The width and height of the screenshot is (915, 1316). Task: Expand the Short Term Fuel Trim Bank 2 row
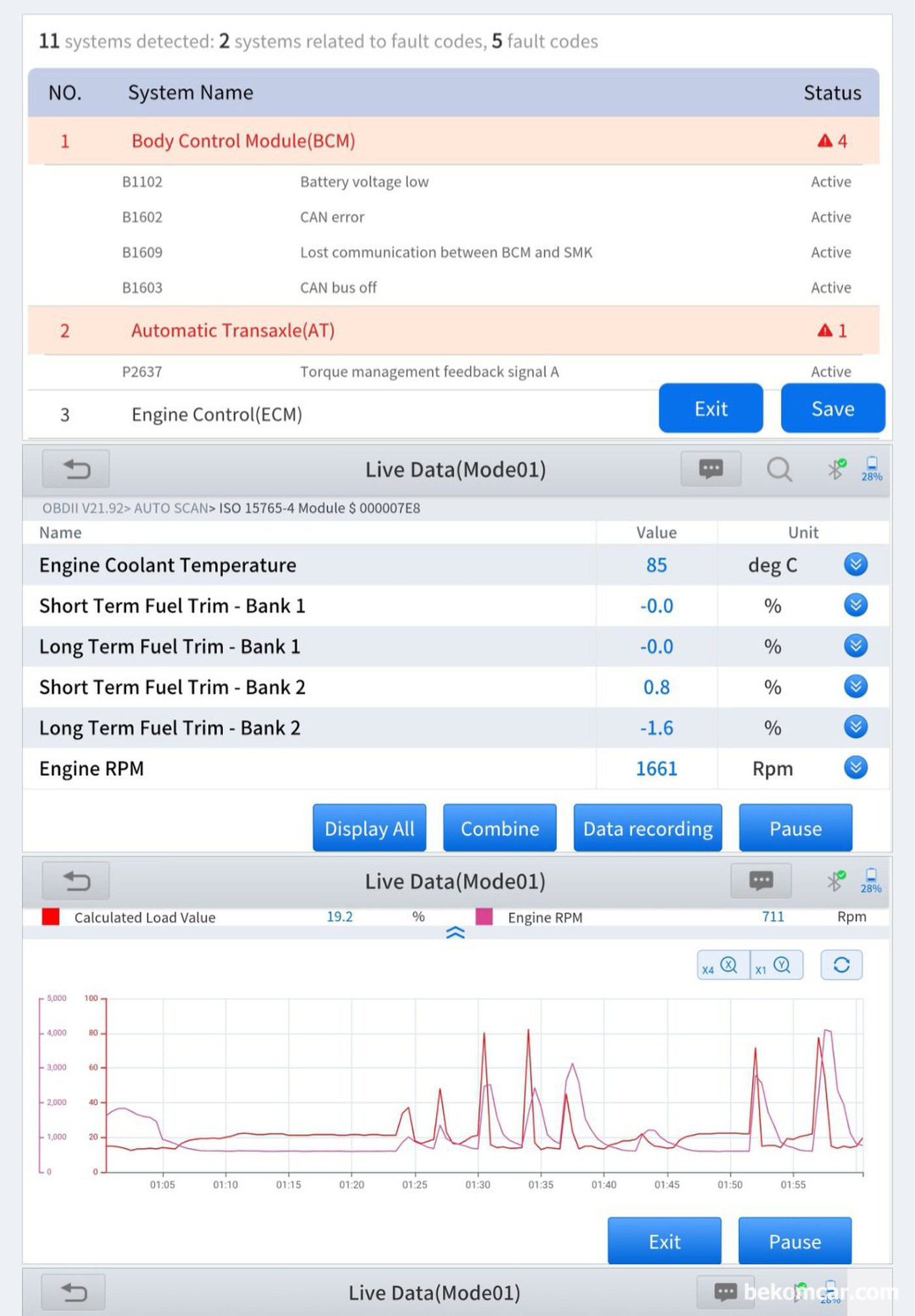855,686
